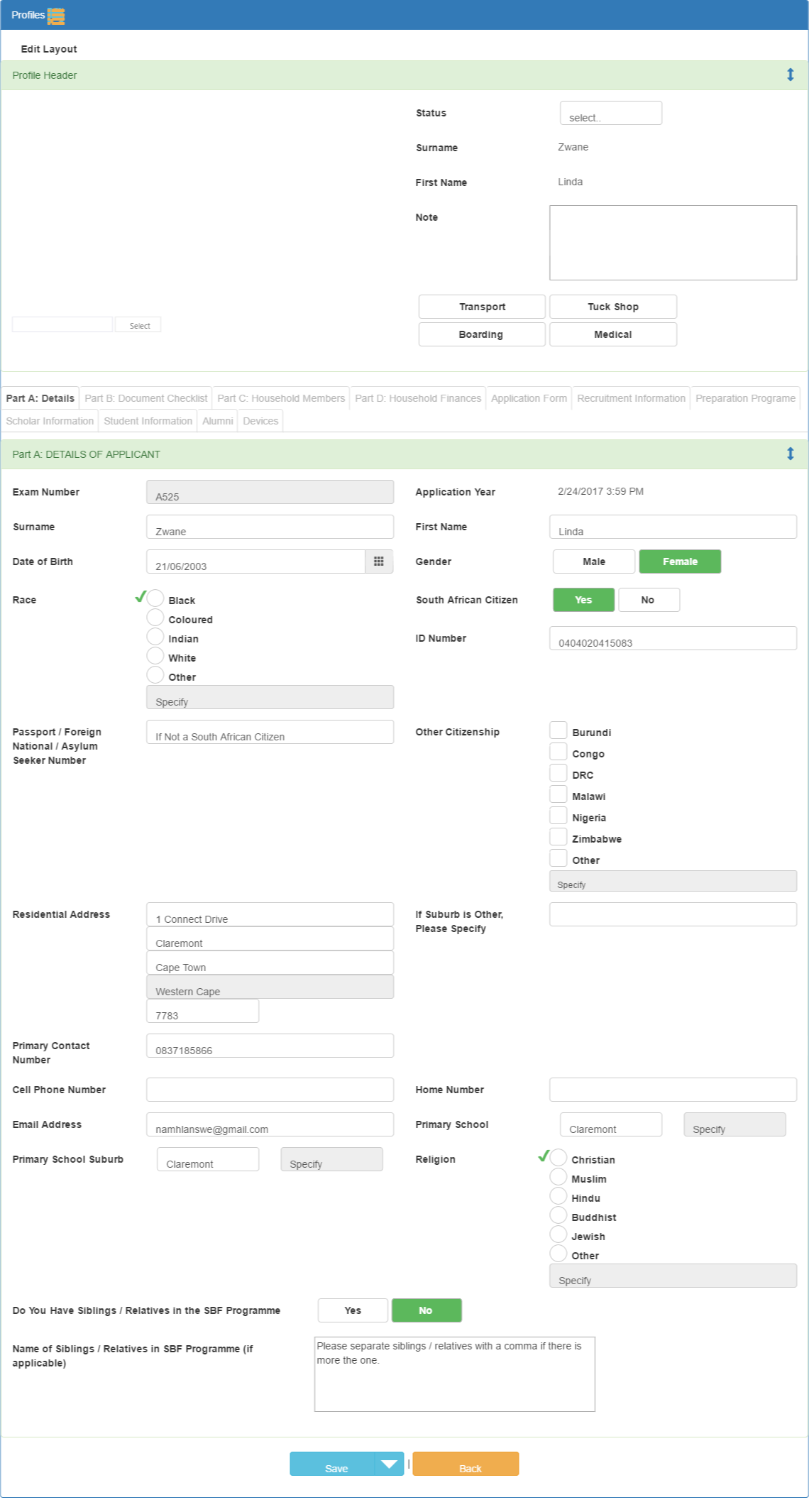The height and width of the screenshot is (1512, 809).
Task: Open the Scholar Information tab
Action: (x=50, y=421)
